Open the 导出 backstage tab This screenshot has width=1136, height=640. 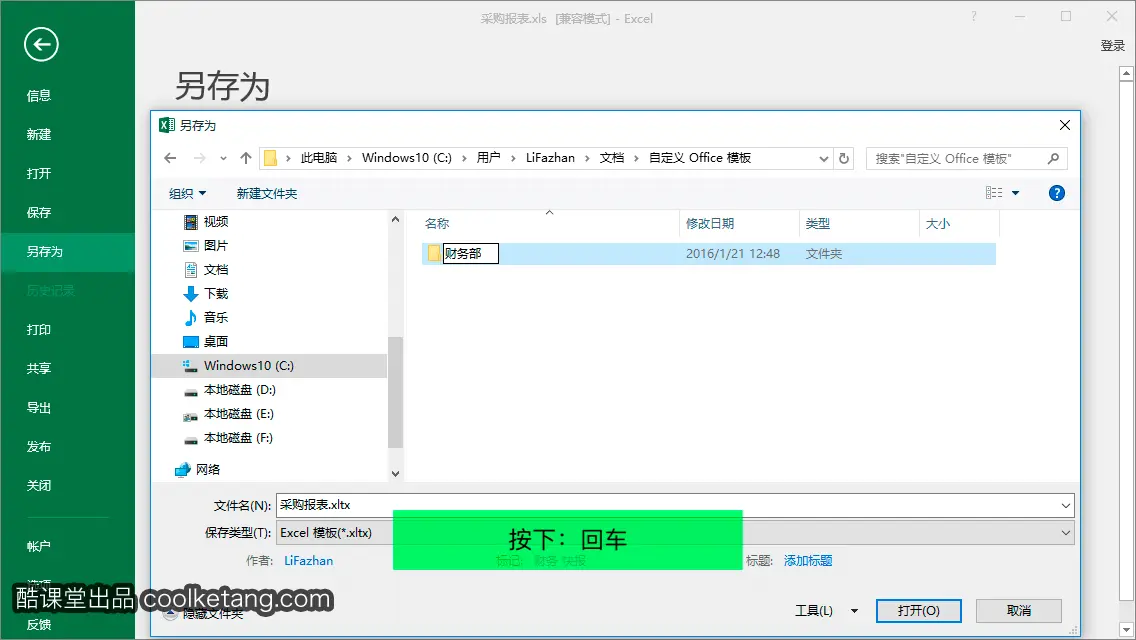click(39, 408)
